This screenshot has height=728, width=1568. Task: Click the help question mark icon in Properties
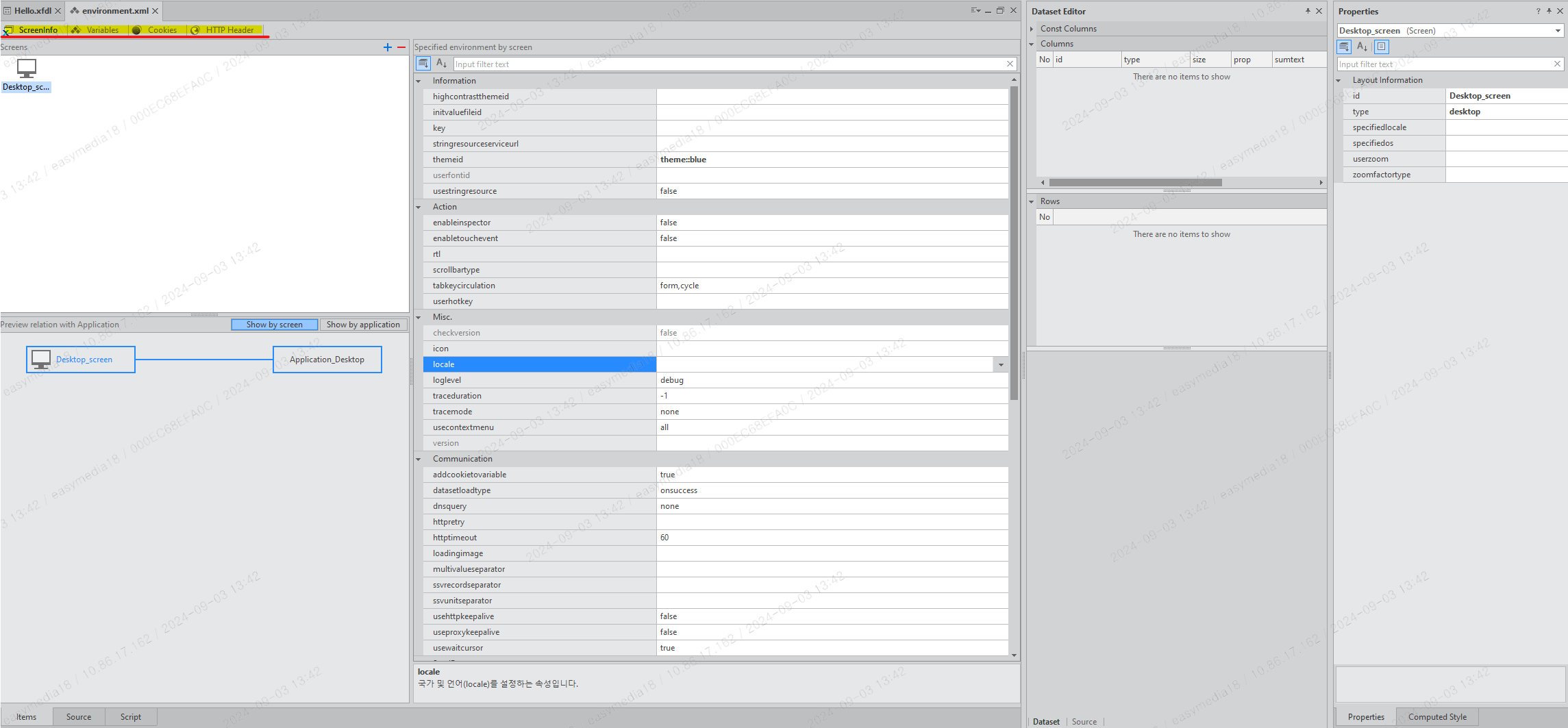(1538, 11)
